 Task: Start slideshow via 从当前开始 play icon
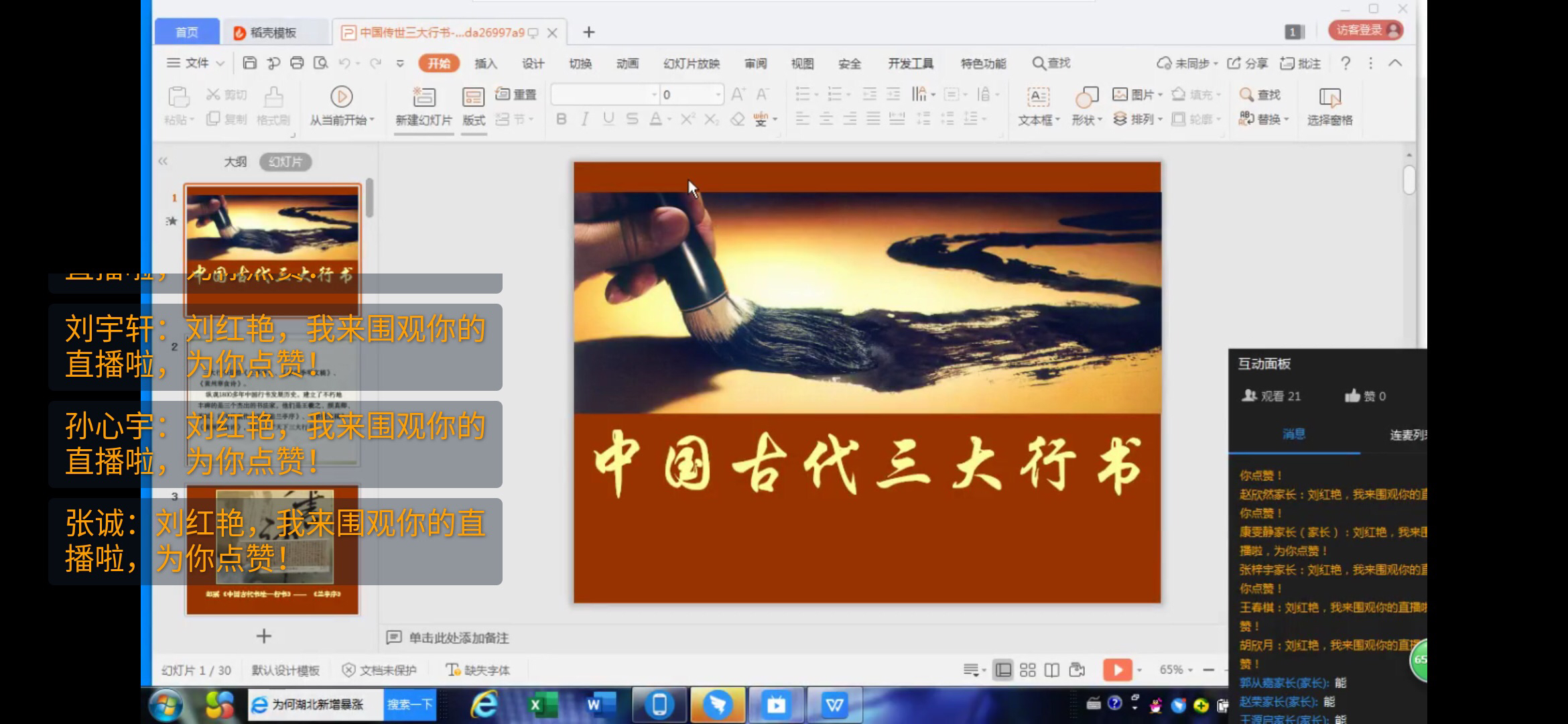point(342,97)
